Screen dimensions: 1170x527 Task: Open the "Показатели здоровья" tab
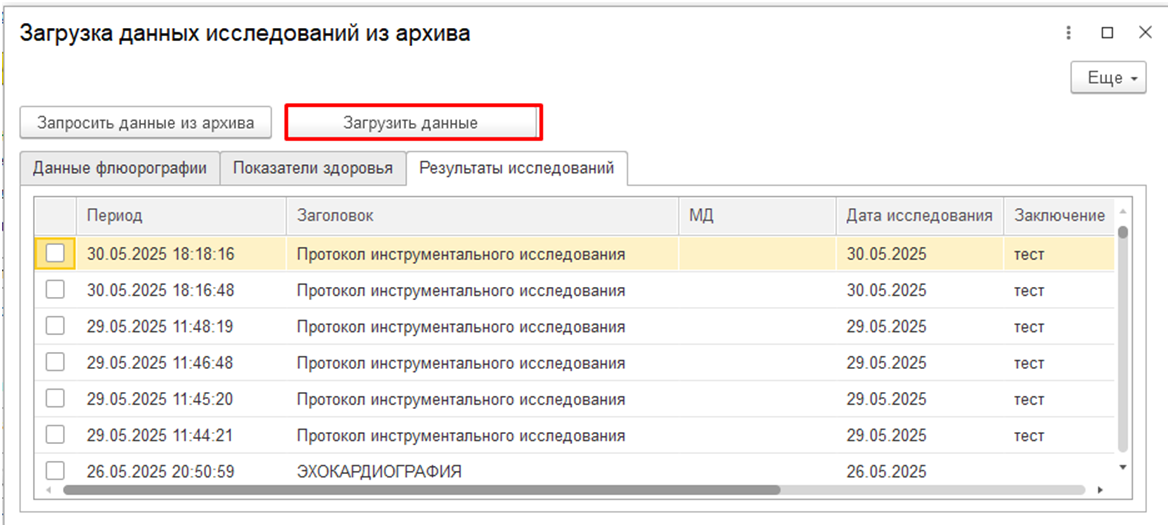pyautogui.click(x=312, y=168)
